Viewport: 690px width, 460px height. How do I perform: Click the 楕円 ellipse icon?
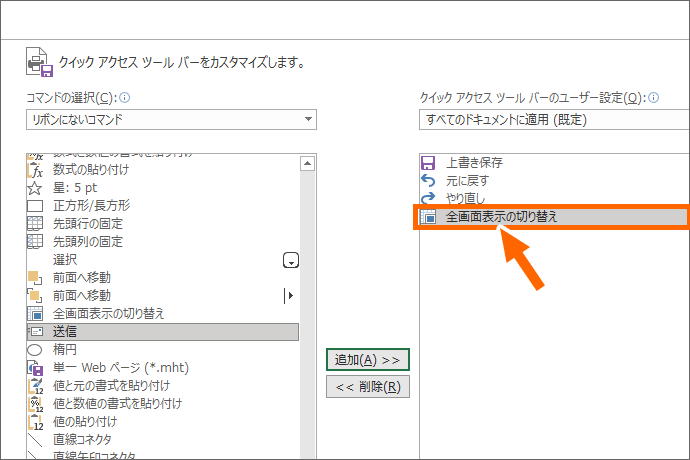pyautogui.click(x=35, y=350)
